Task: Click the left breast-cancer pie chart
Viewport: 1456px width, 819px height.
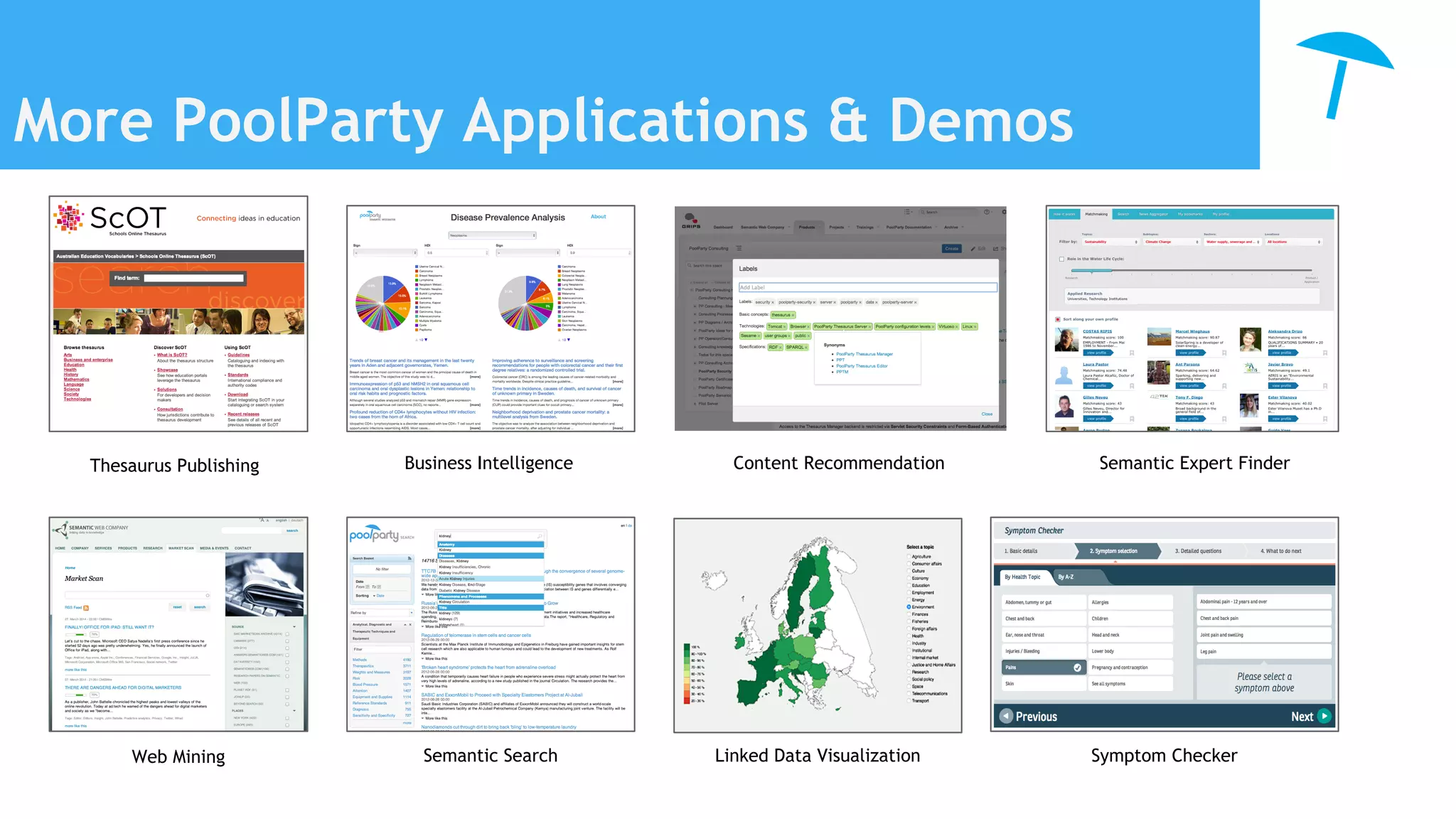Action: coord(385,304)
